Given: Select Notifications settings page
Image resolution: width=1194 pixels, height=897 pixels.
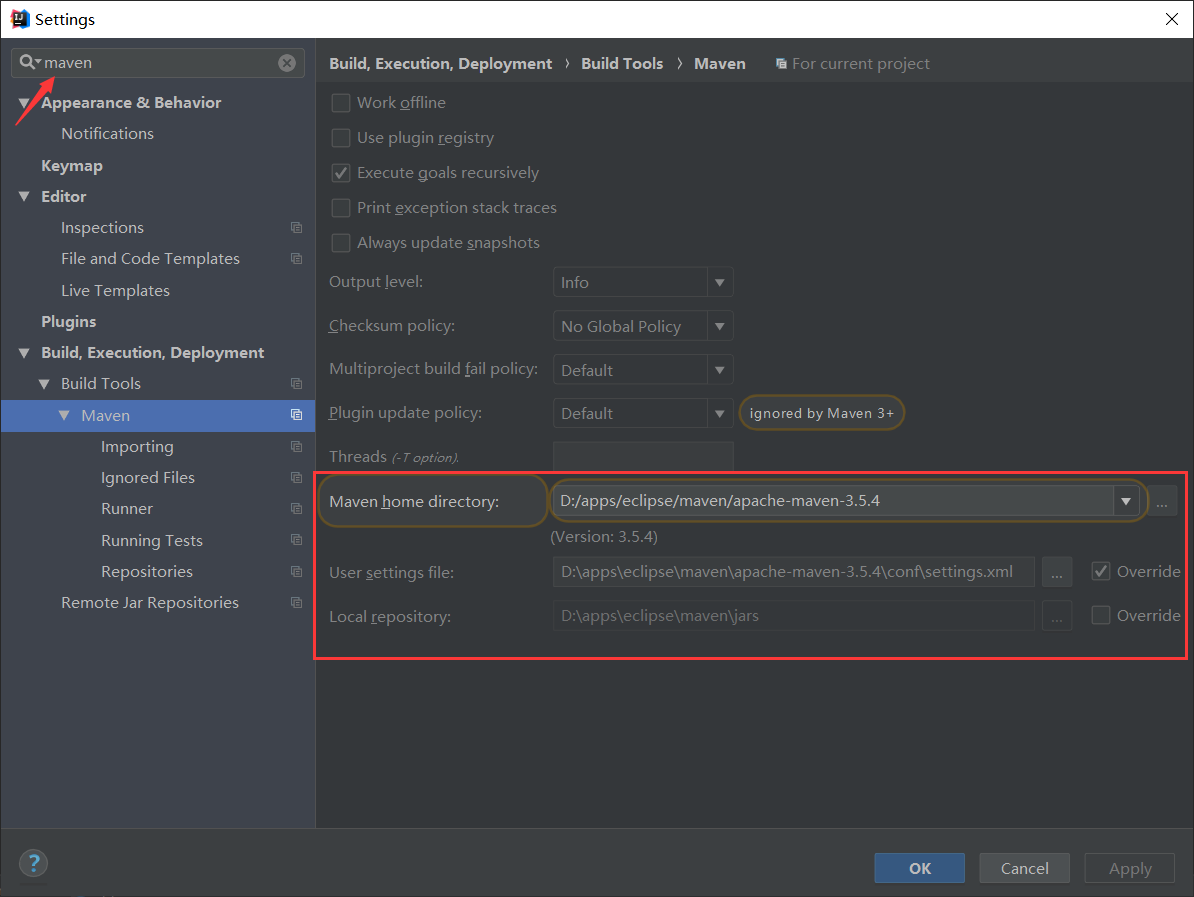Looking at the screenshot, I should point(107,134).
